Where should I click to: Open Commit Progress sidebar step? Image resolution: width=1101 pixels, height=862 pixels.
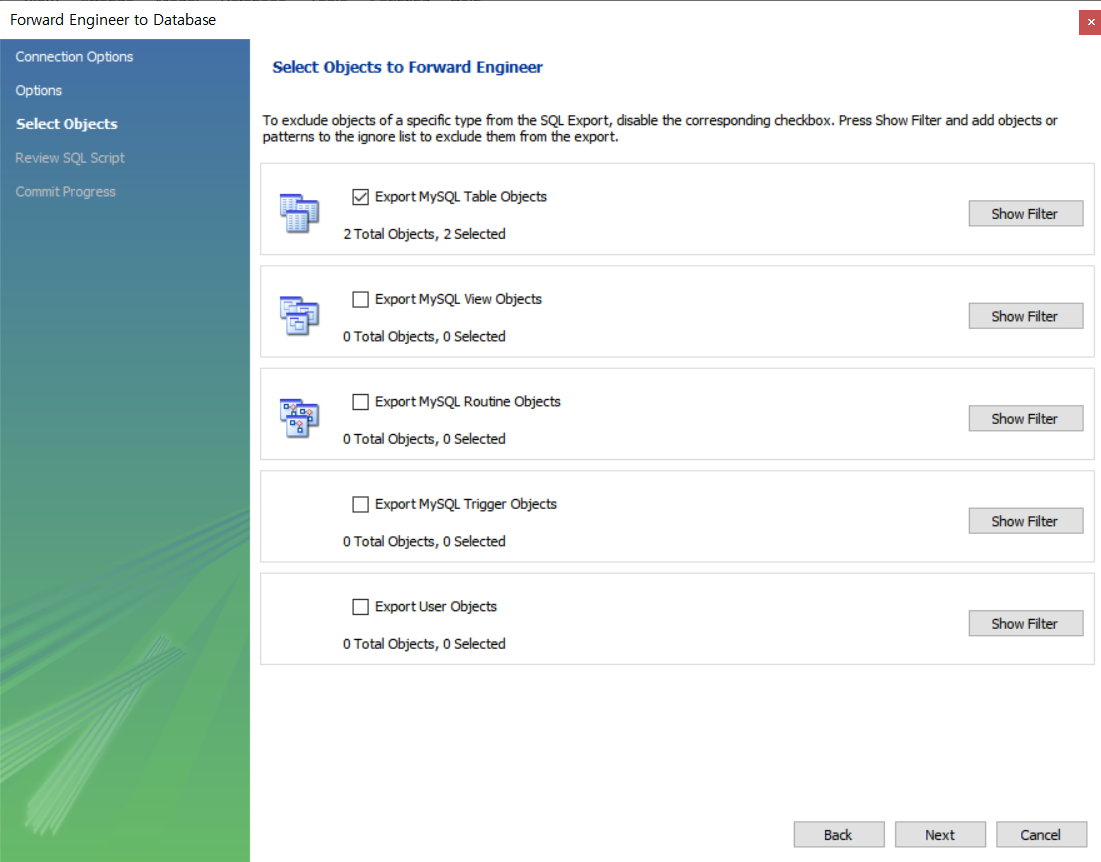(x=65, y=192)
